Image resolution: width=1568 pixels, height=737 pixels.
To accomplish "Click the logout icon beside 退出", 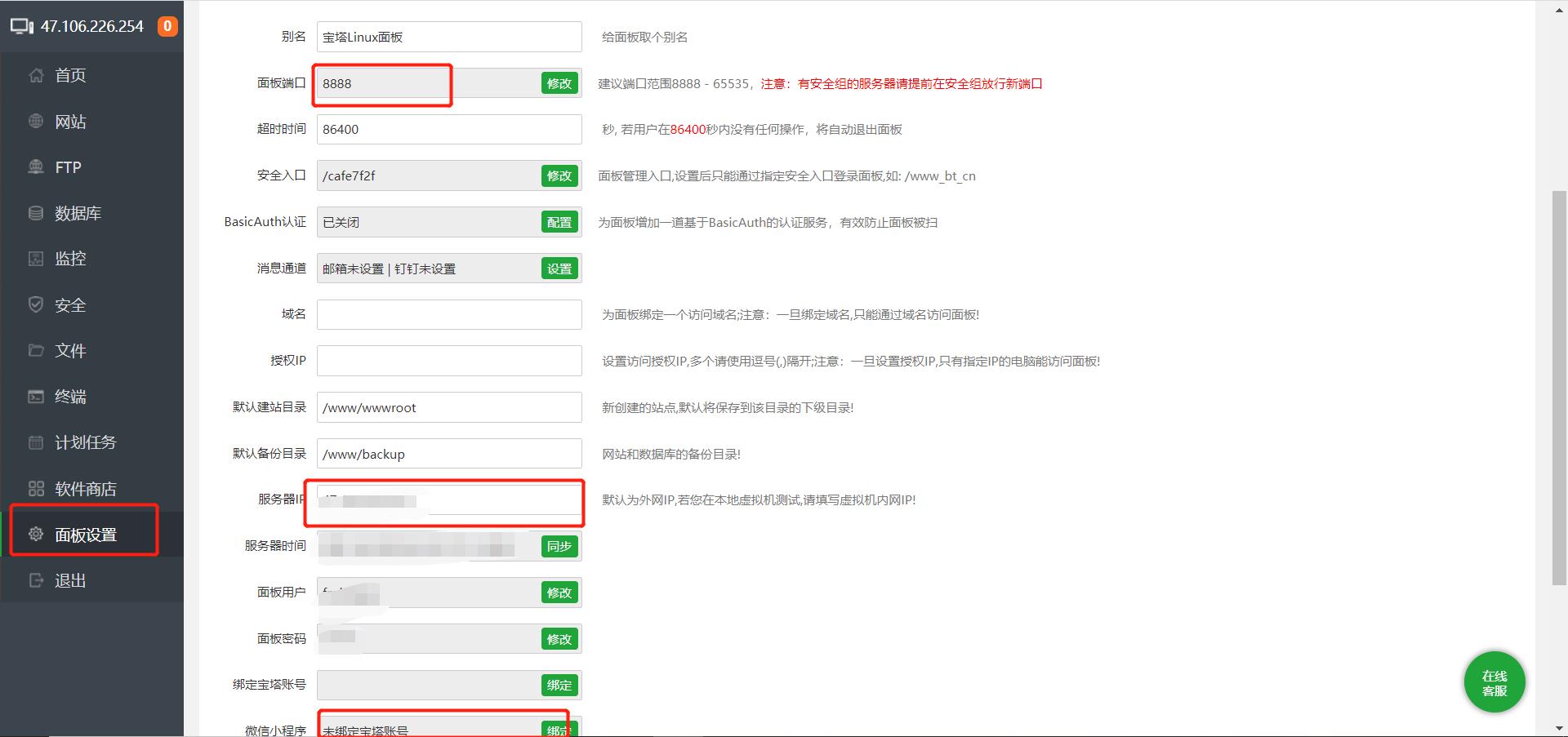I will [x=36, y=580].
